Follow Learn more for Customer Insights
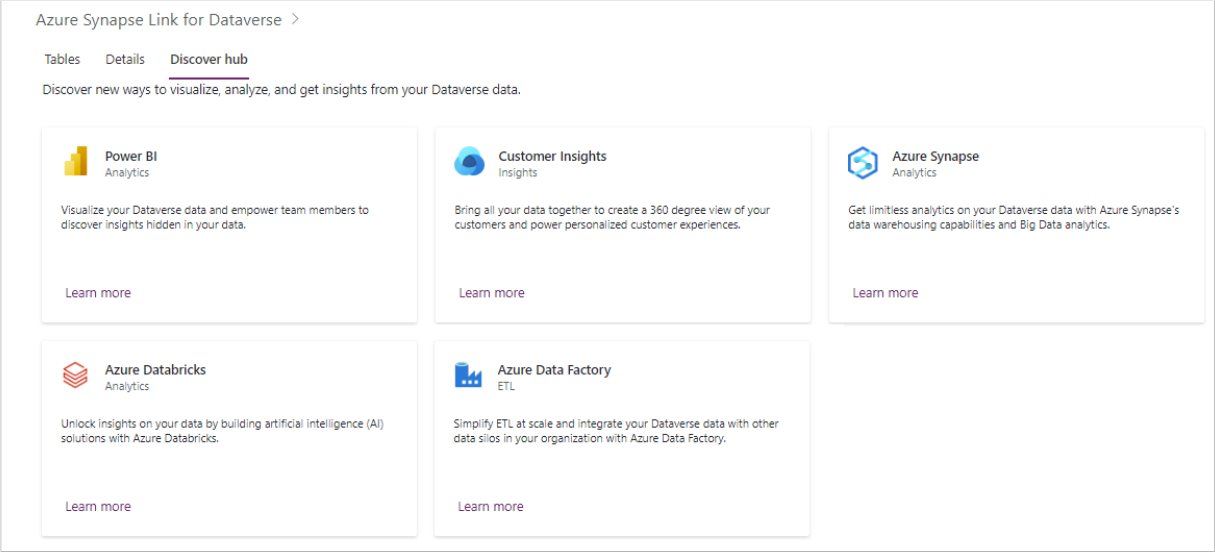1215x552 pixels. 491,293
